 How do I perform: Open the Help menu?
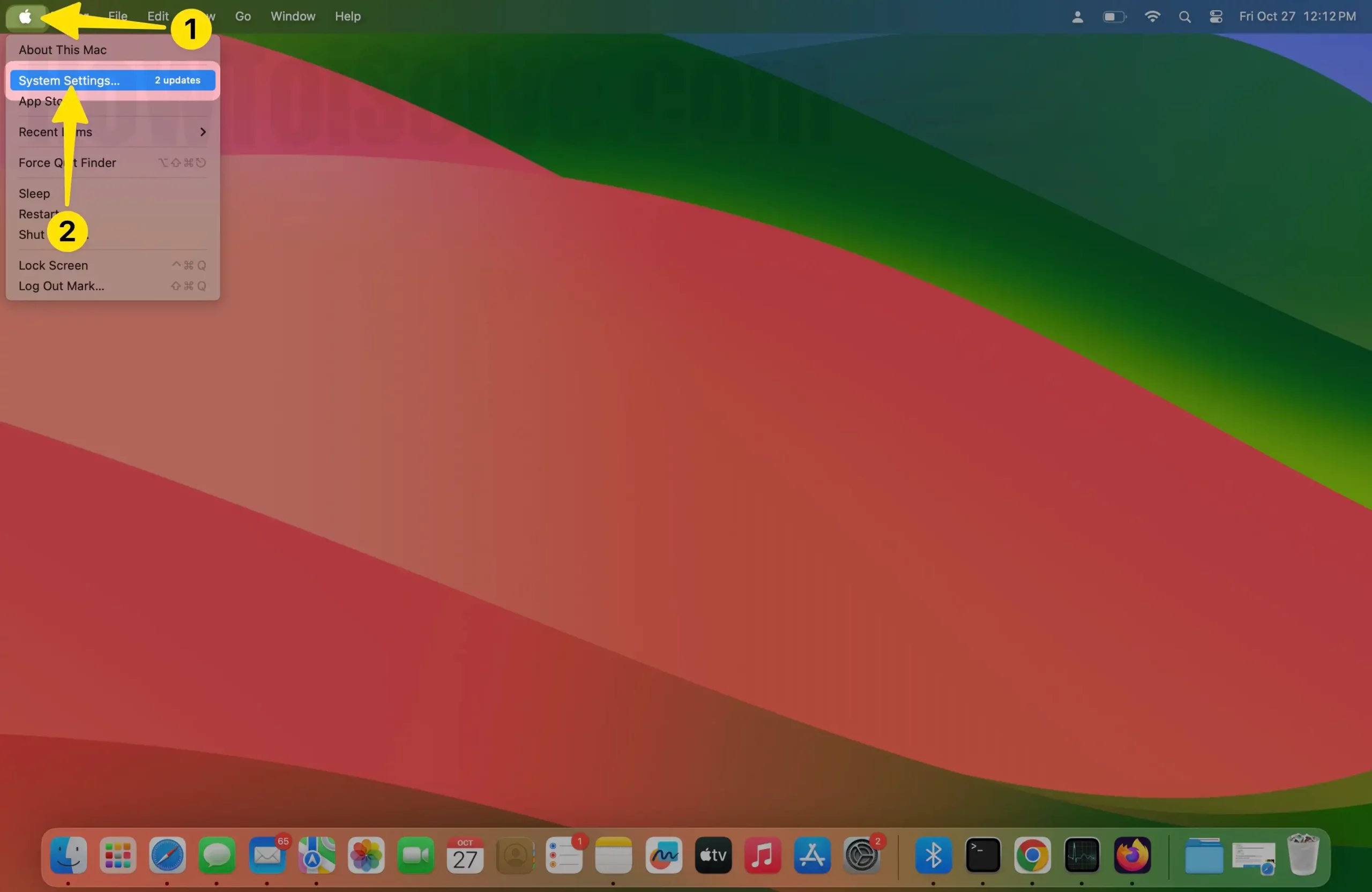348,16
